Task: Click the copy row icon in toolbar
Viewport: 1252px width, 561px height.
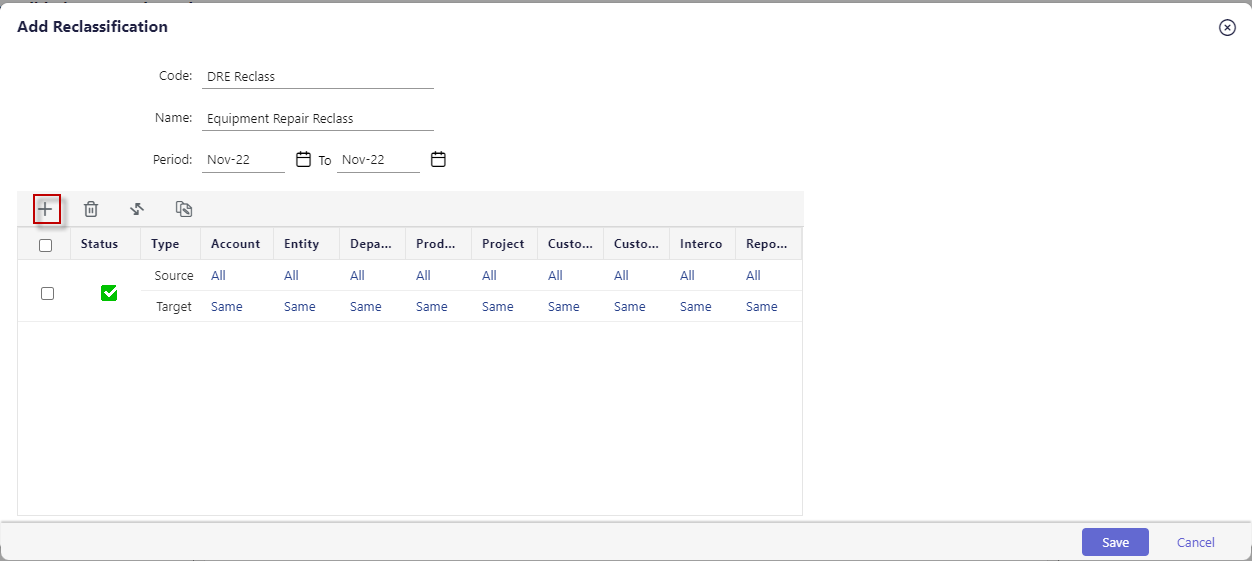Action: click(184, 209)
